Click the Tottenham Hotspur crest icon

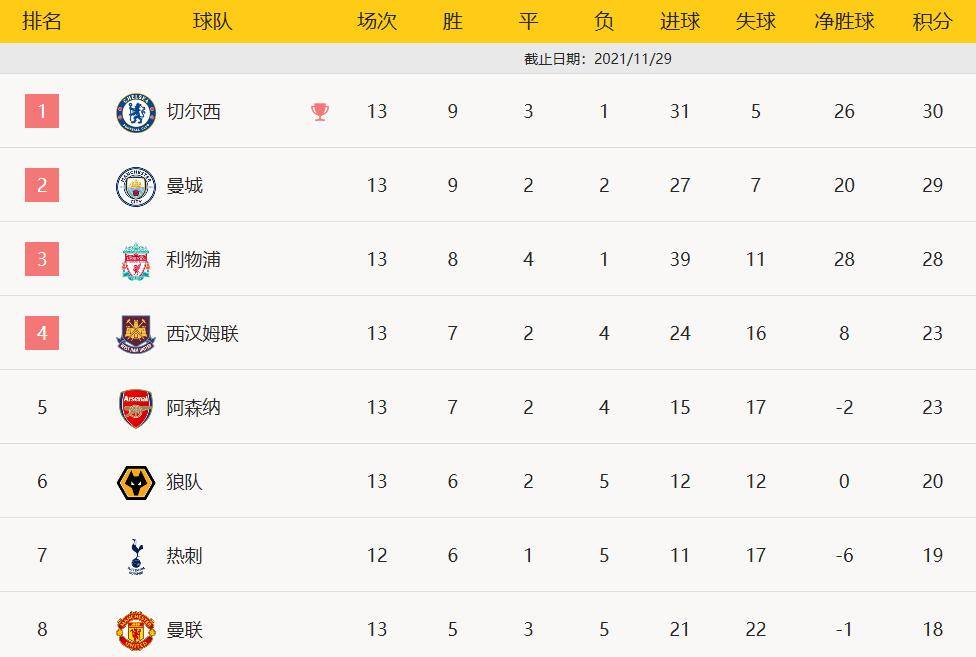coord(136,556)
